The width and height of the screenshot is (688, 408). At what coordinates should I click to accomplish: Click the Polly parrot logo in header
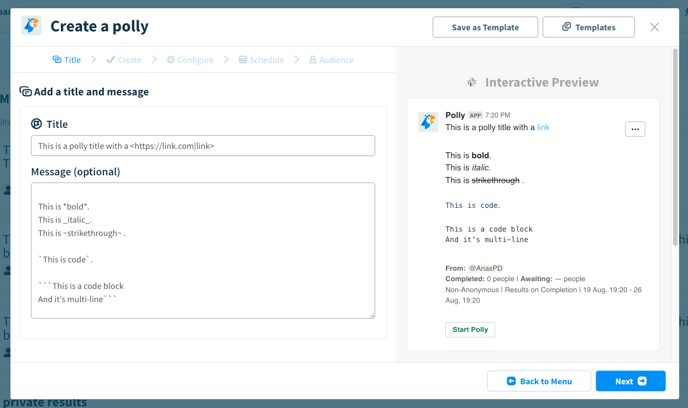31,26
